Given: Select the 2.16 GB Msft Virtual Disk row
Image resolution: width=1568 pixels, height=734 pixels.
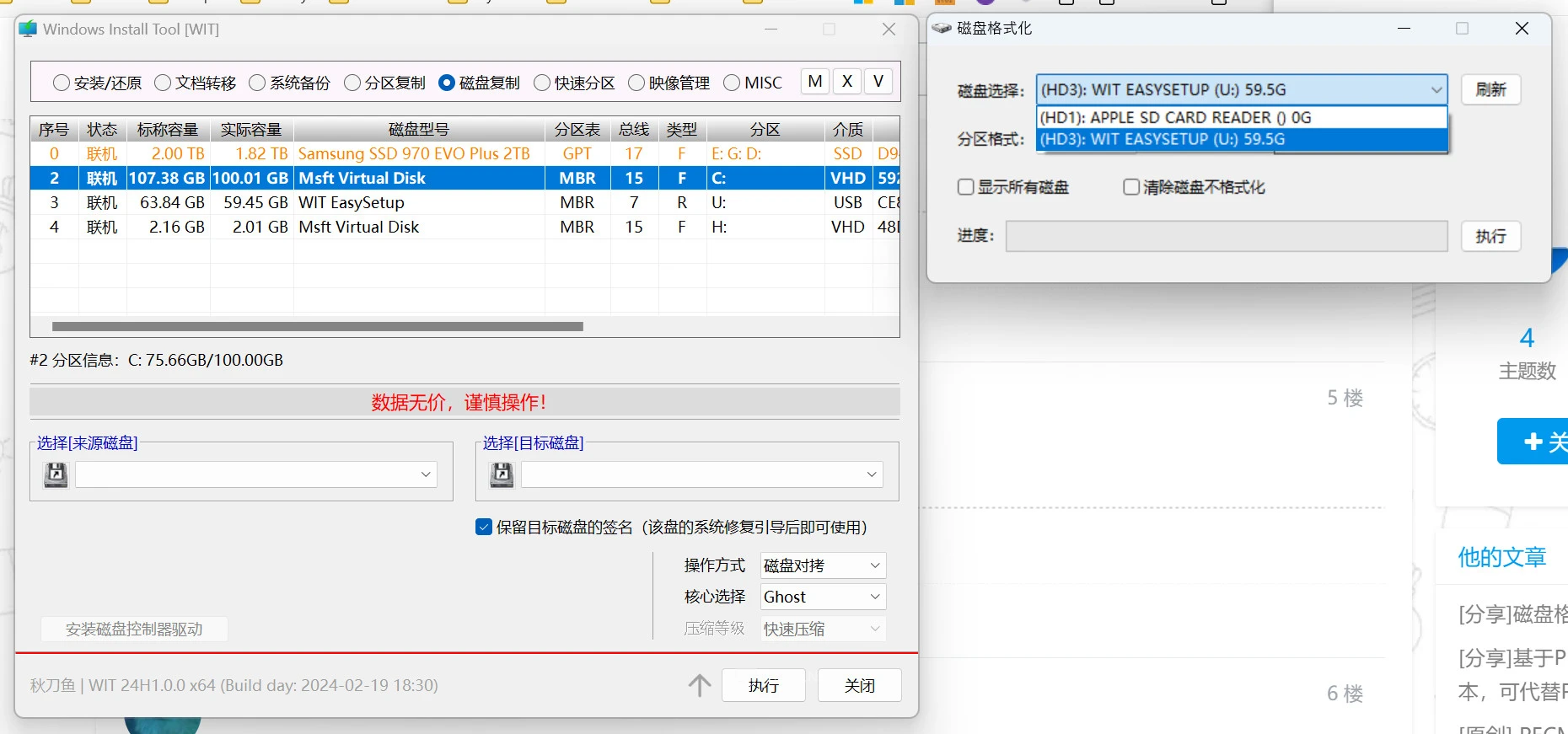Looking at the screenshot, I should click(465, 228).
